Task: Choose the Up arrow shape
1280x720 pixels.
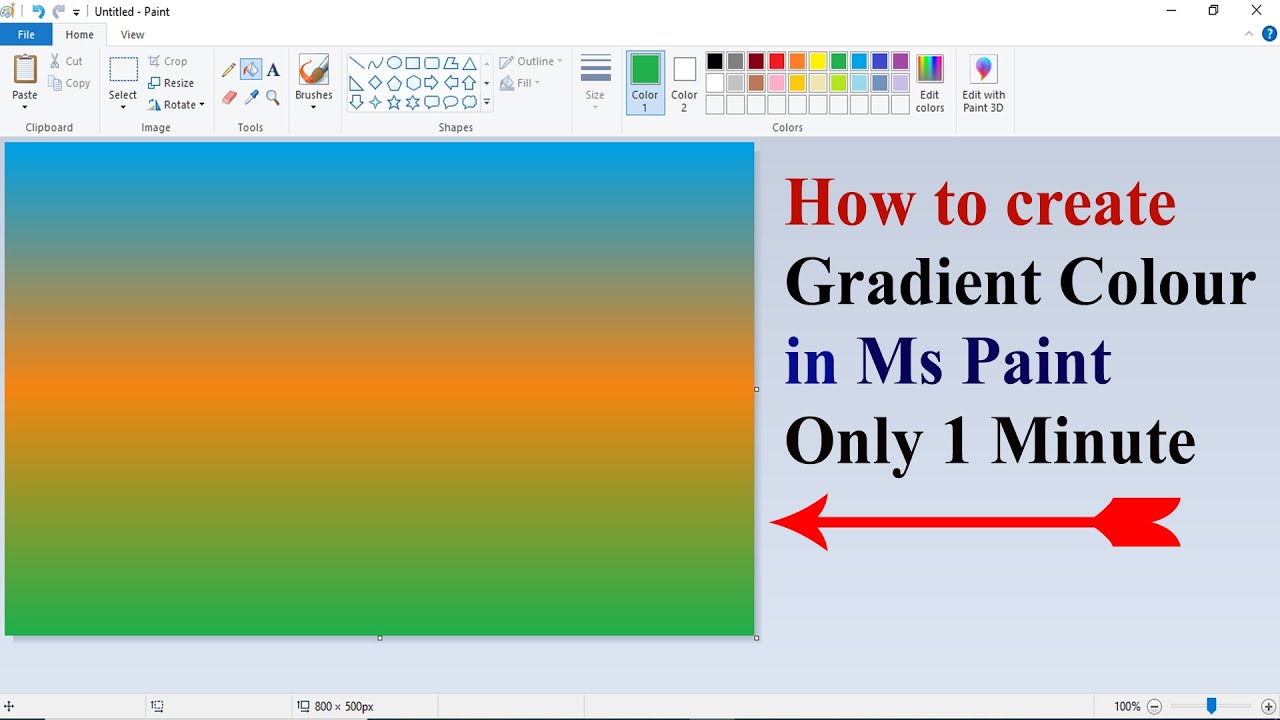Action: coord(469,83)
